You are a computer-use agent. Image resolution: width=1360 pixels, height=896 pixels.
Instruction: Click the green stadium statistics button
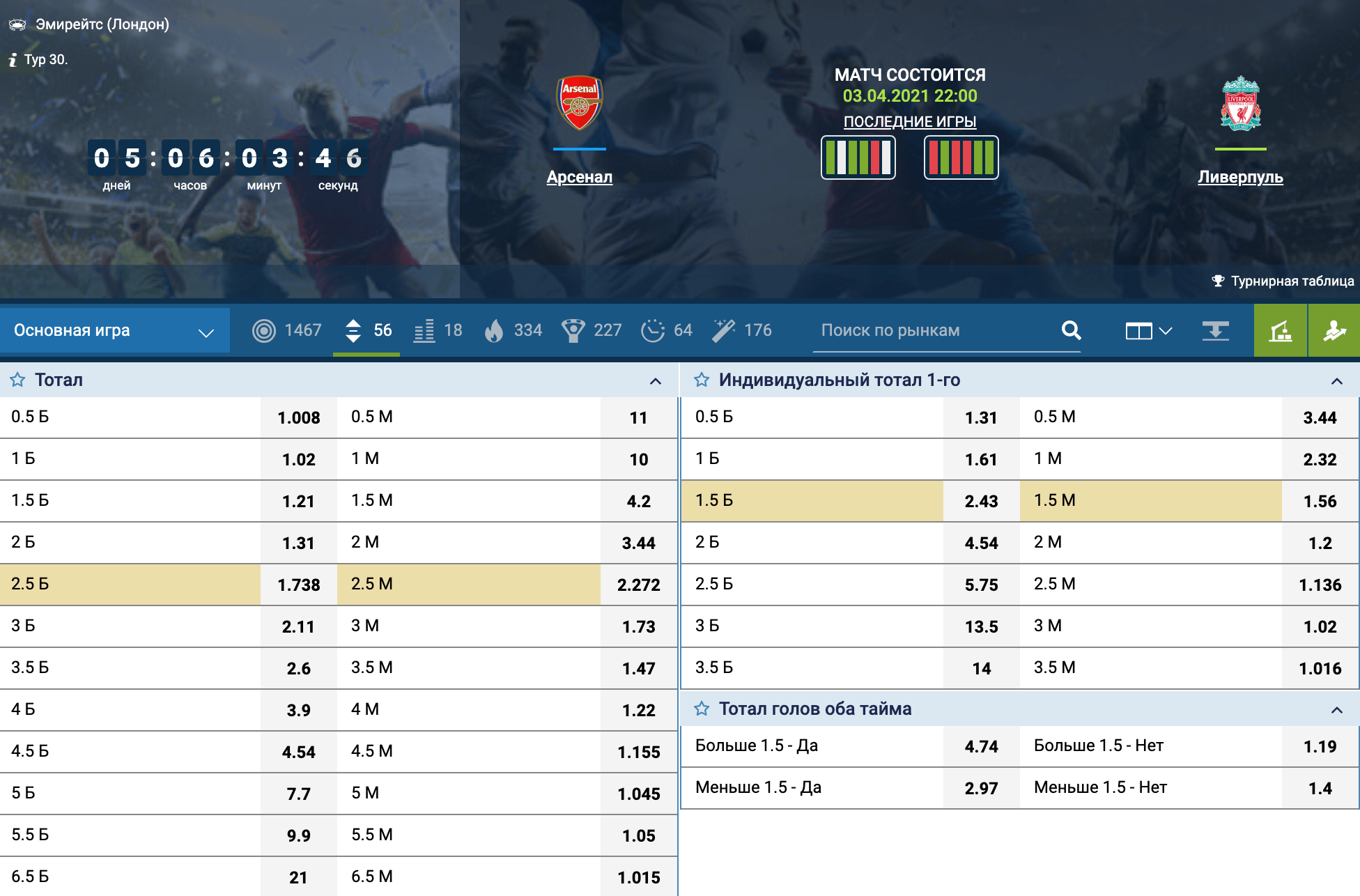tap(1281, 330)
